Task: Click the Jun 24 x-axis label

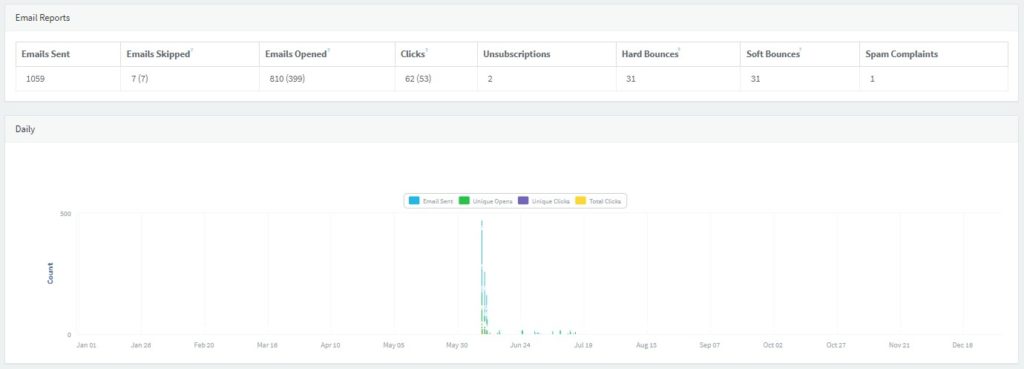Action: tap(520, 345)
